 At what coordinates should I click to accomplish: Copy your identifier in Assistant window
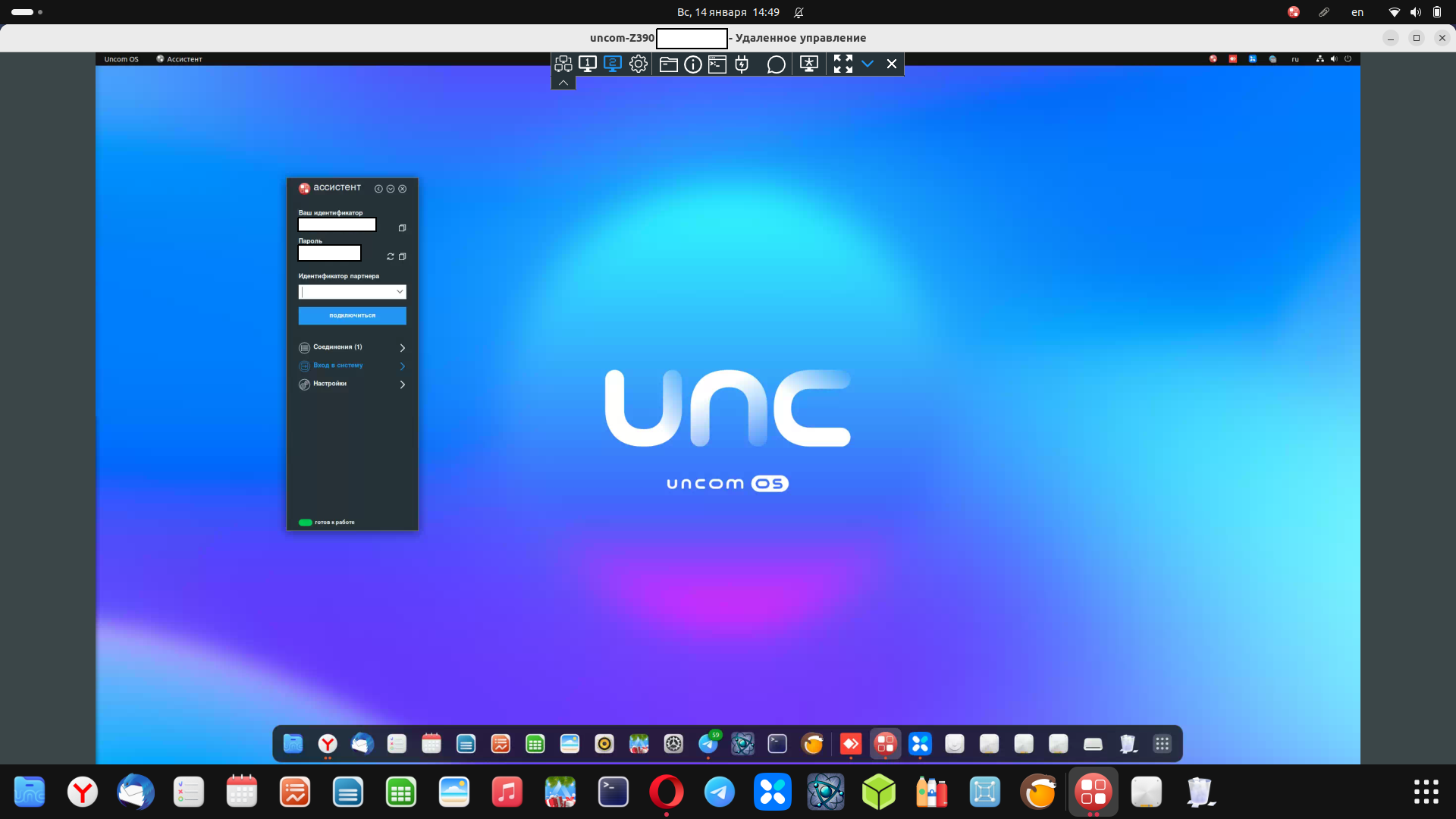pyautogui.click(x=402, y=227)
